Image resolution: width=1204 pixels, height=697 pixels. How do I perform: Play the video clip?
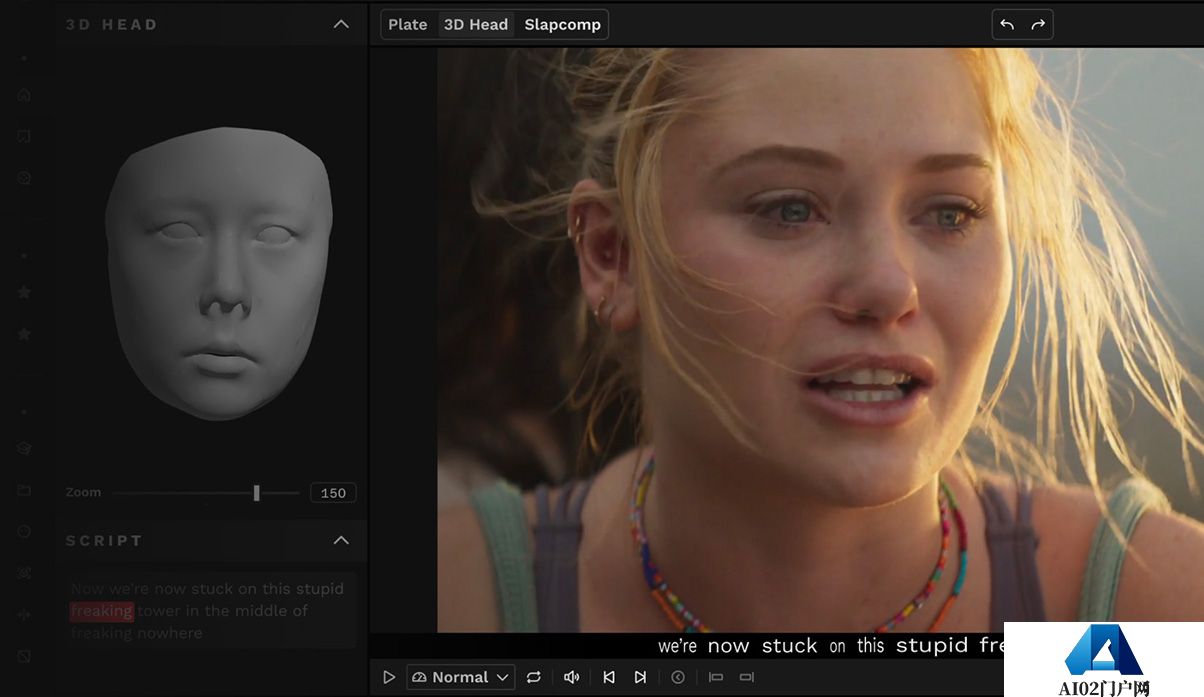[389, 677]
